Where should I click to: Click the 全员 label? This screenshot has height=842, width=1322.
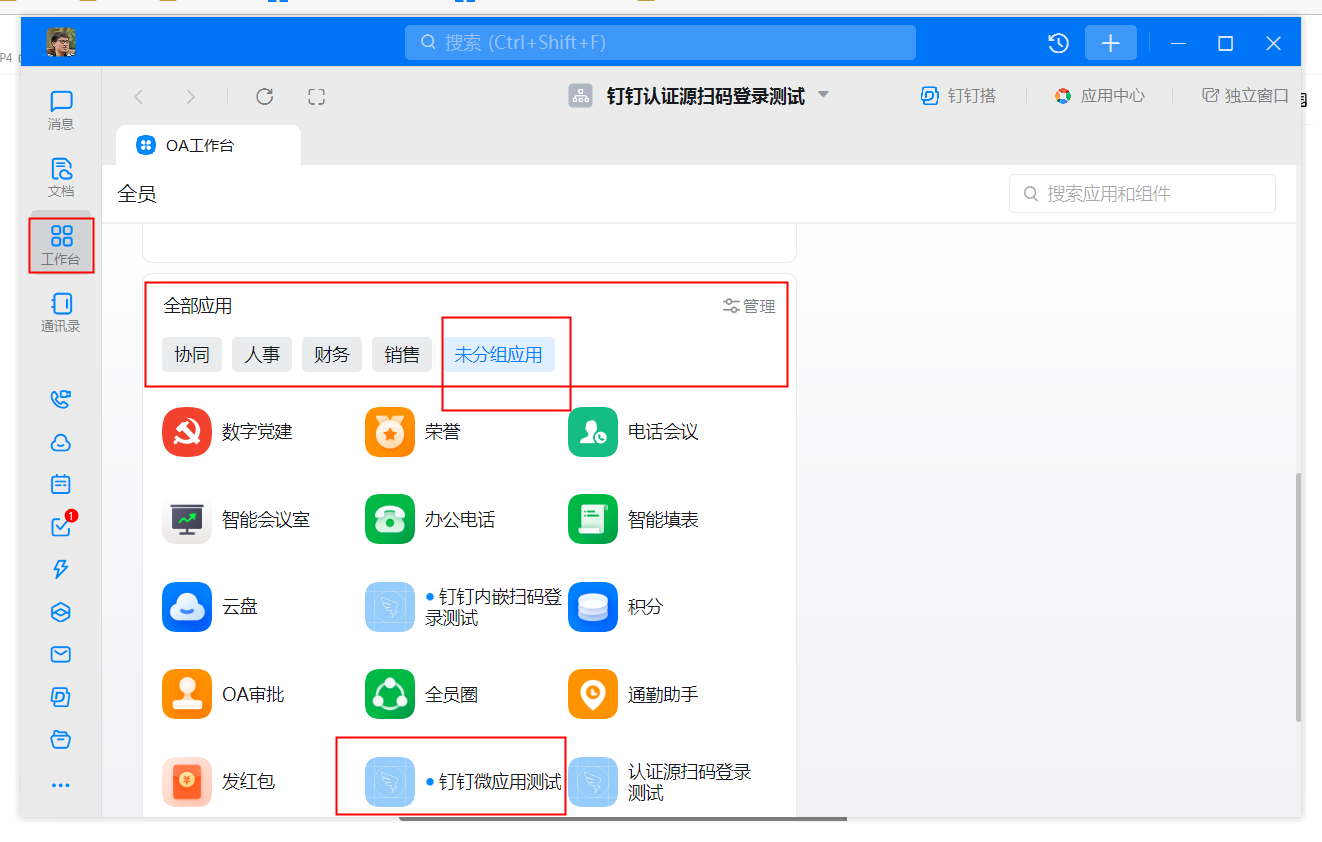137,194
